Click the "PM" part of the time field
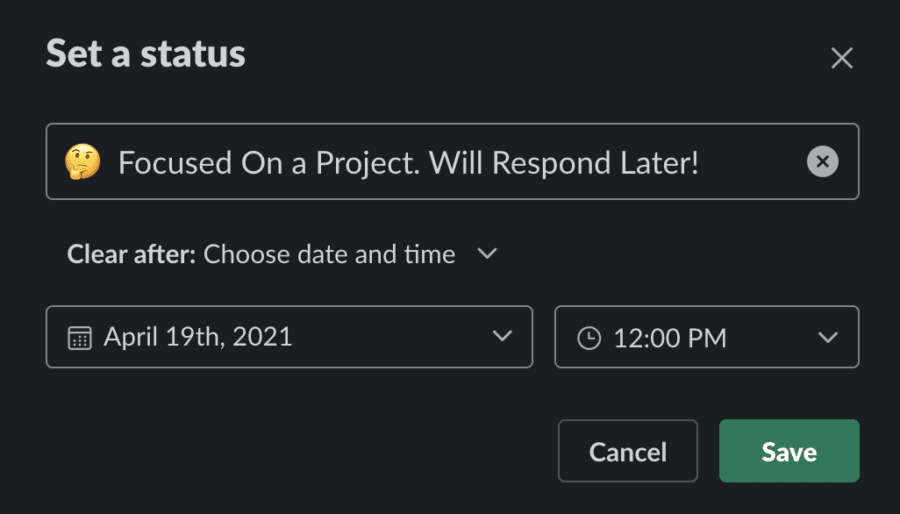Image resolution: width=900 pixels, height=514 pixels. click(707, 338)
